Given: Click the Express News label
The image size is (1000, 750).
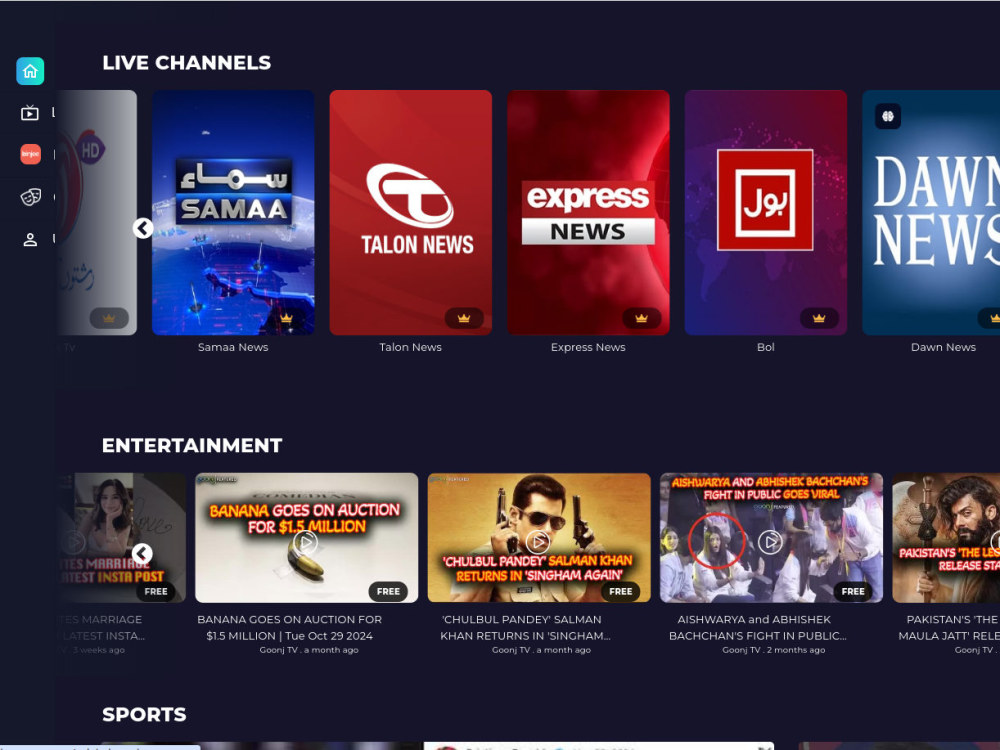Looking at the screenshot, I should [x=588, y=347].
